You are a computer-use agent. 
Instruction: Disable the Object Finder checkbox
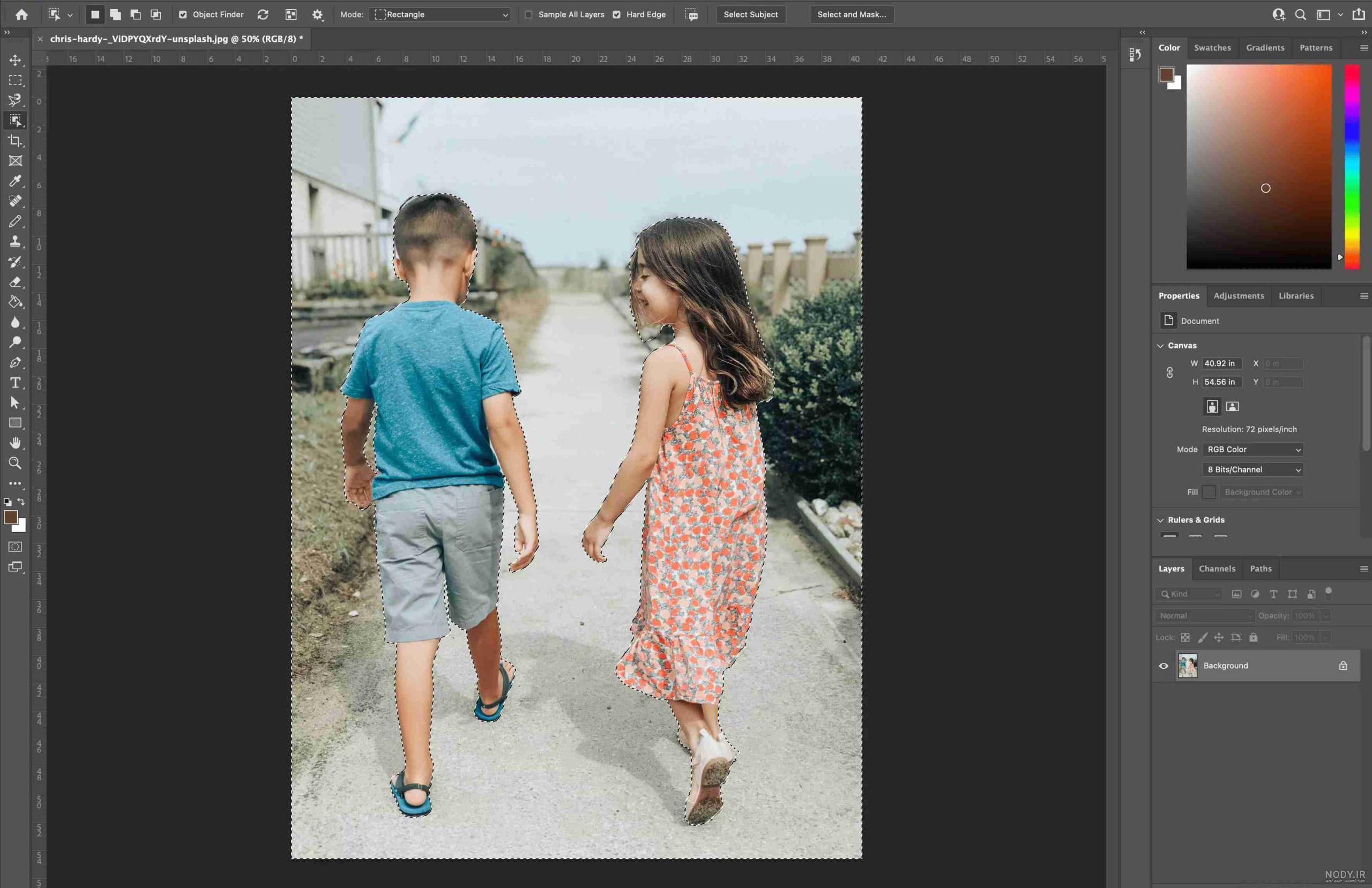coord(183,14)
